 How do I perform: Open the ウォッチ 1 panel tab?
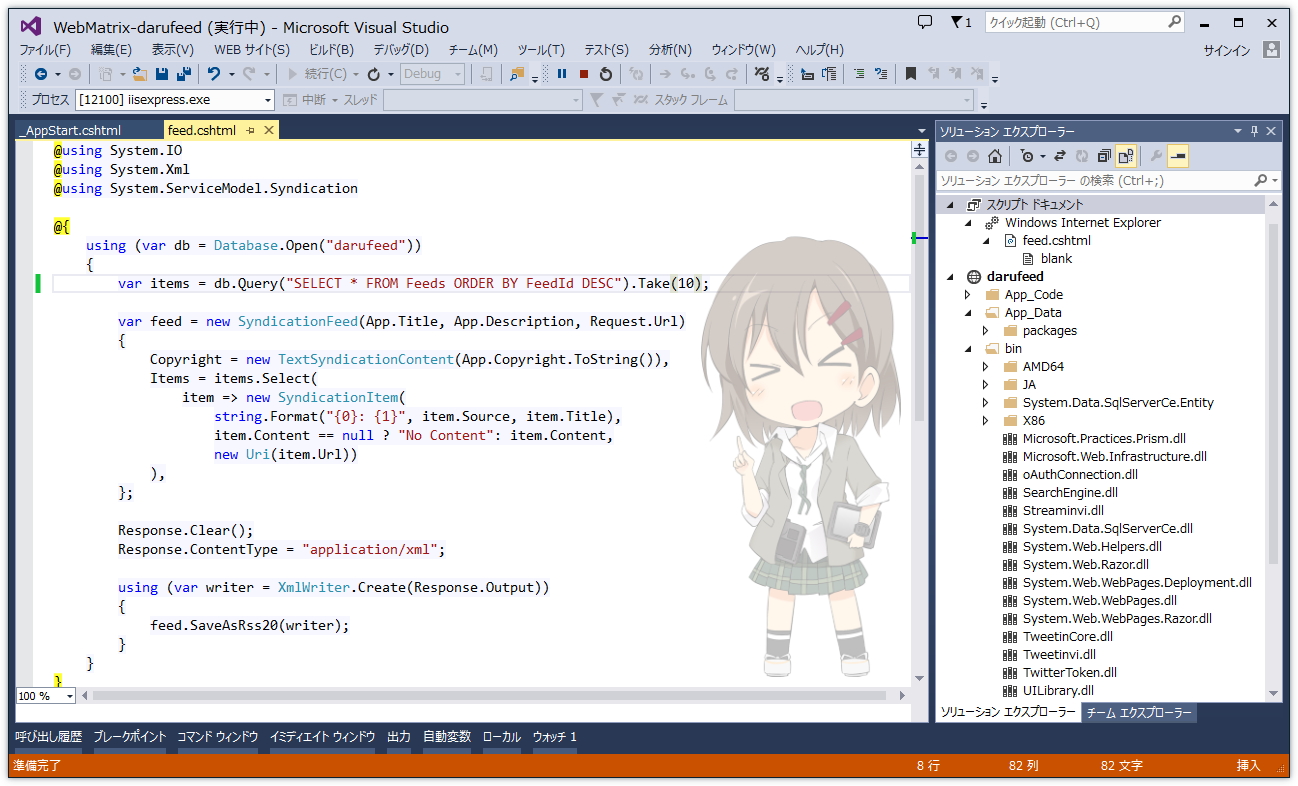click(554, 737)
